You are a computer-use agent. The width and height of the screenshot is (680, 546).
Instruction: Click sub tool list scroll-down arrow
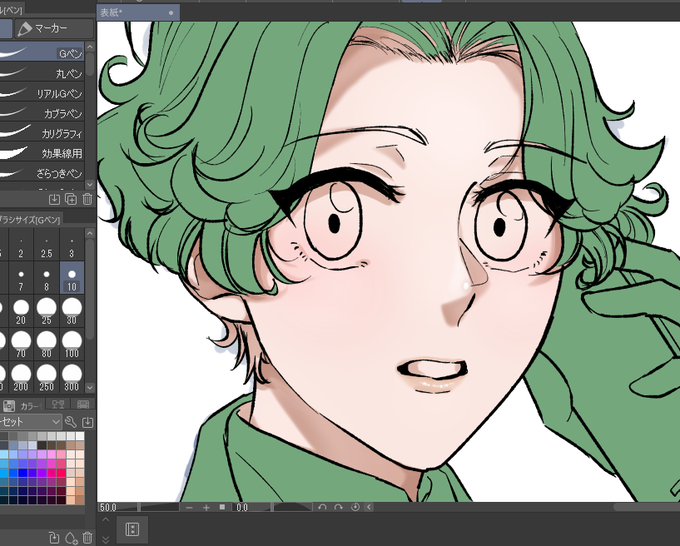(x=90, y=184)
